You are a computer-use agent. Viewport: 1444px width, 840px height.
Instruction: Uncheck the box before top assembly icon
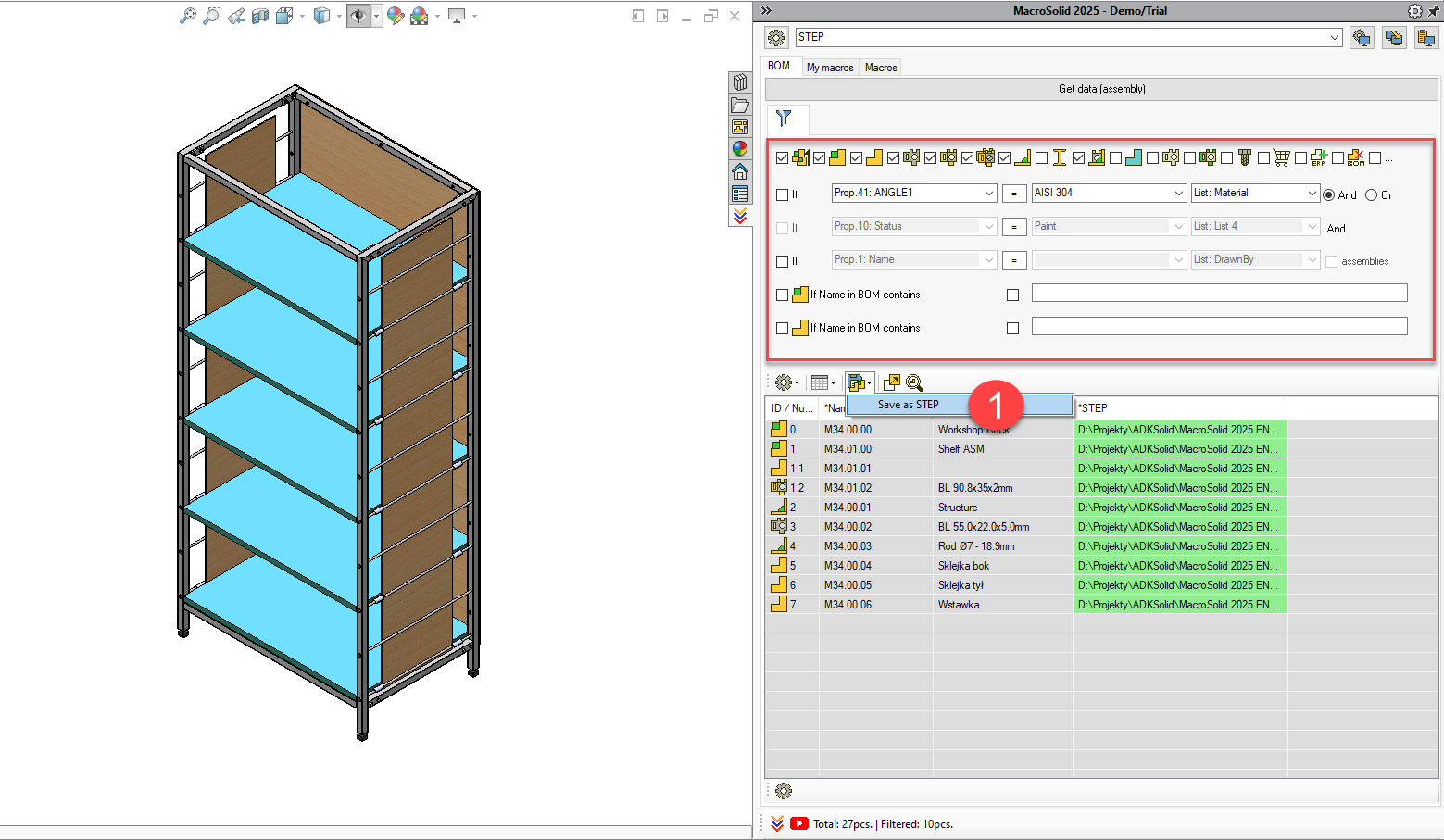click(783, 158)
